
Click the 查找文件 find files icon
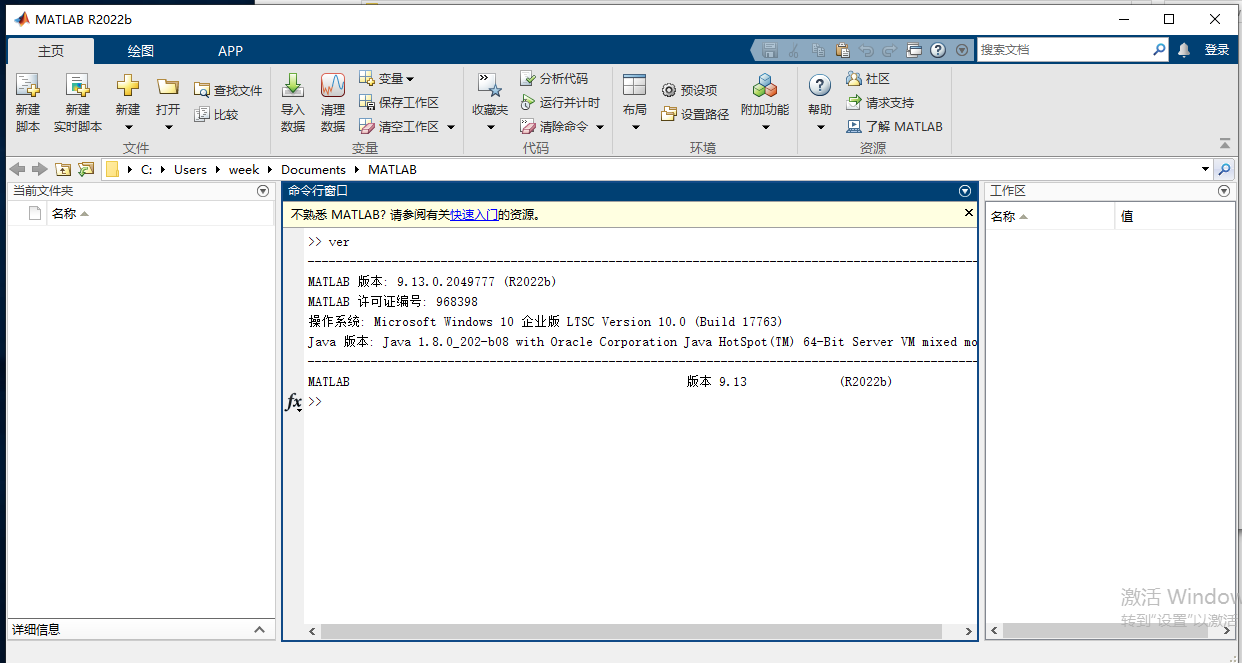[x=202, y=90]
